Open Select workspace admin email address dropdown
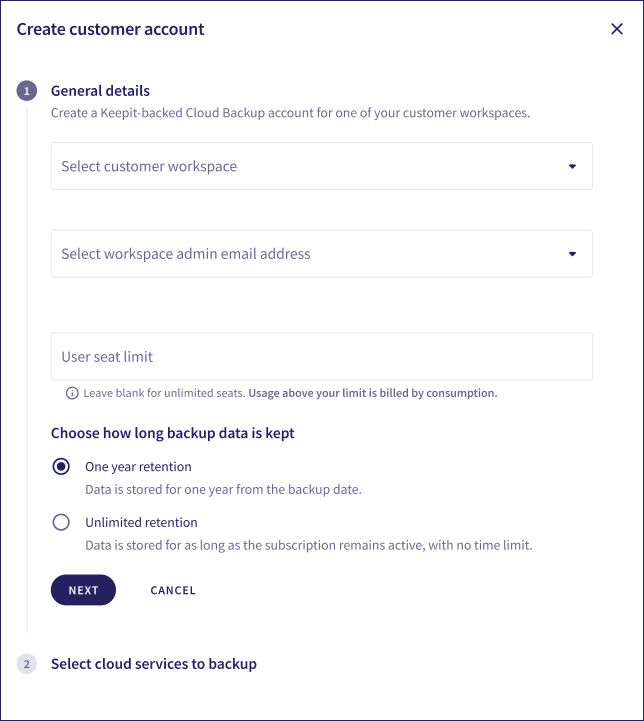The height and width of the screenshot is (721, 644). click(322, 254)
